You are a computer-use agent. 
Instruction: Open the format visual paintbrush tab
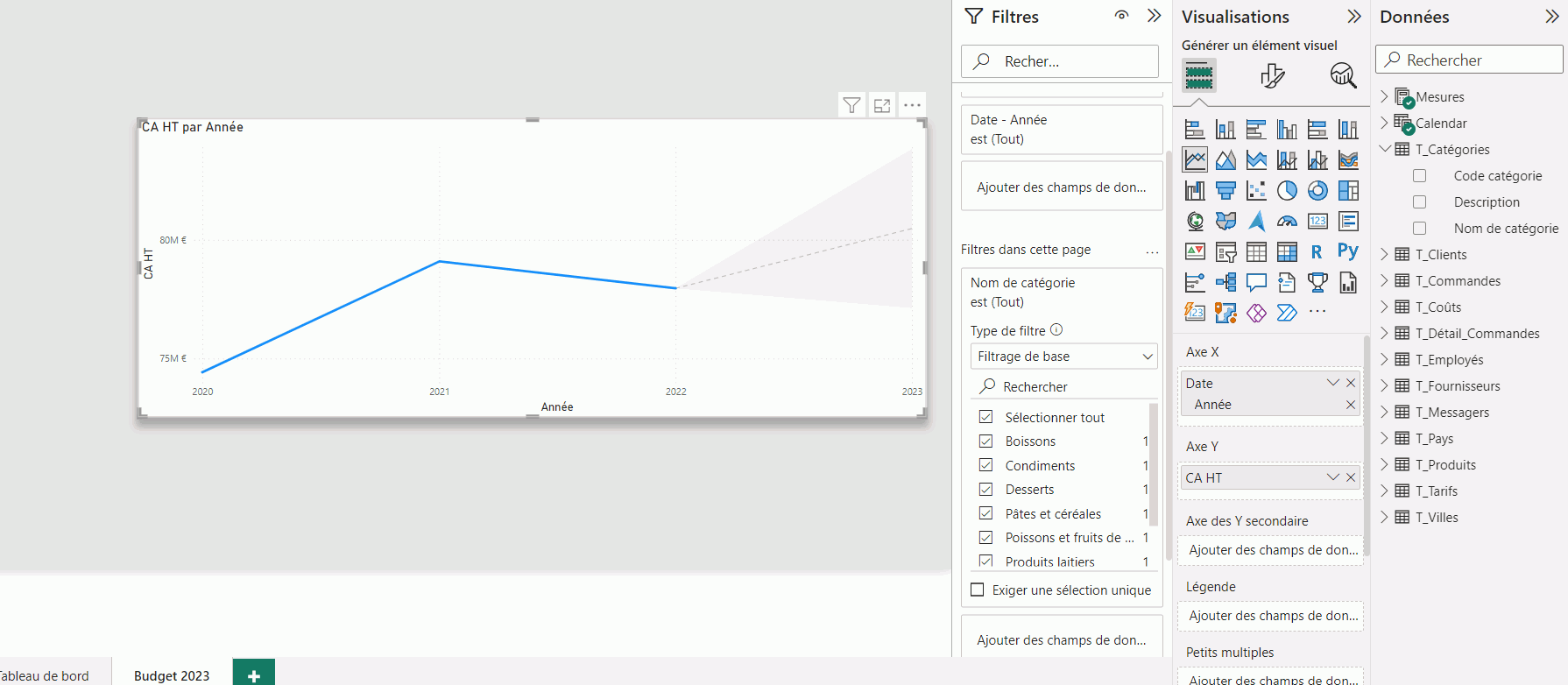click(1272, 76)
